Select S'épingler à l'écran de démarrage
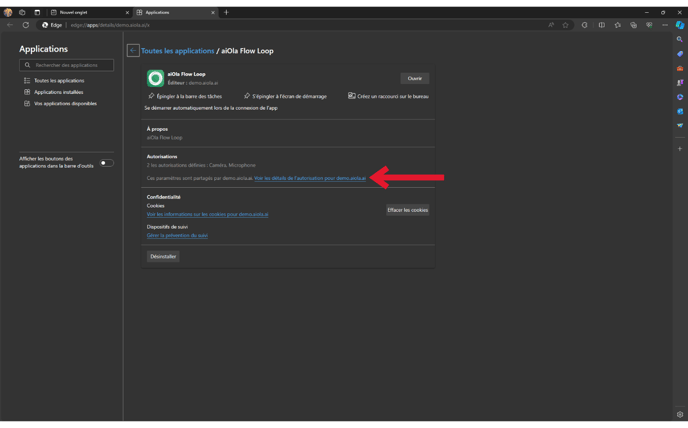Screen dimensions: 688x428 pos(285,96)
